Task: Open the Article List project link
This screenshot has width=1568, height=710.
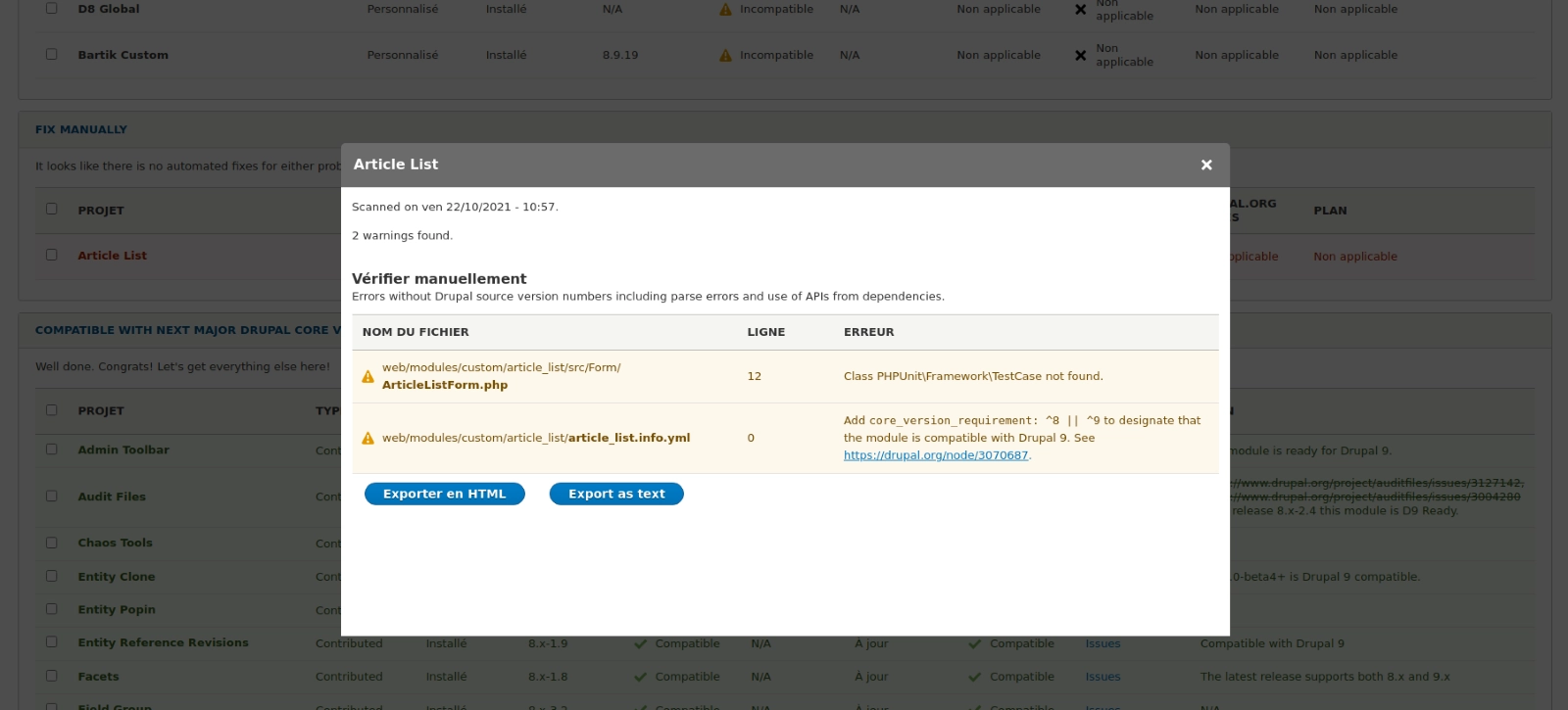Action: click(x=113, y=256)
